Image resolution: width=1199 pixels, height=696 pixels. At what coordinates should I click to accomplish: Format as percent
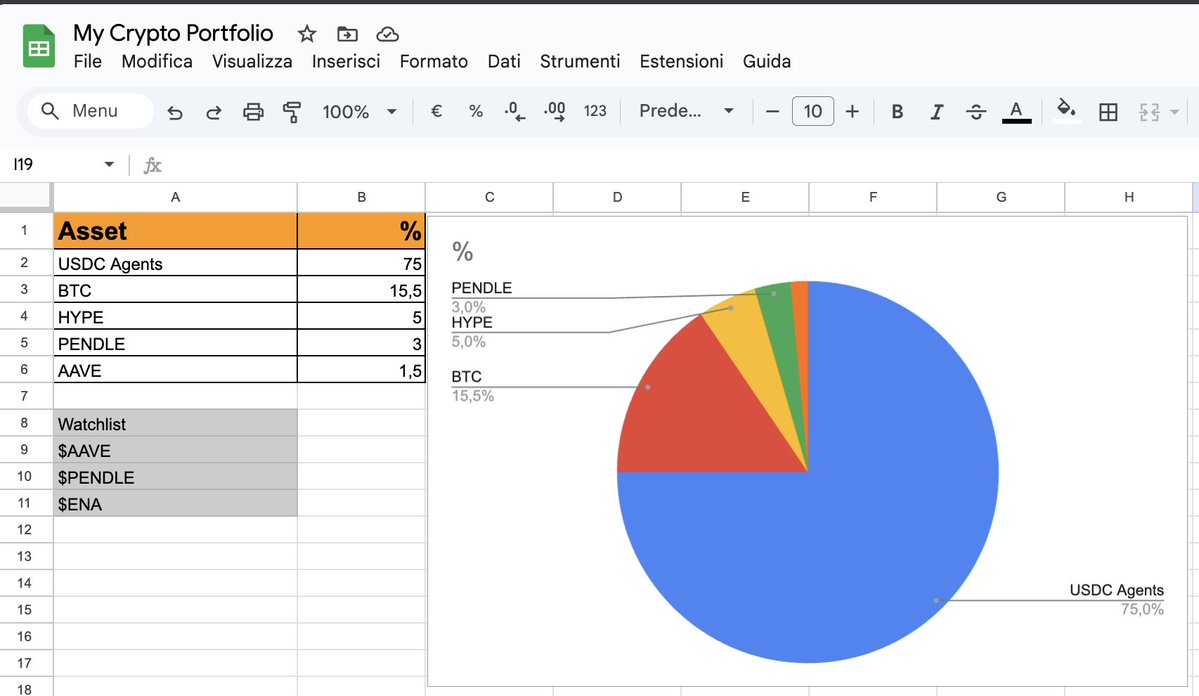(476, 112)
